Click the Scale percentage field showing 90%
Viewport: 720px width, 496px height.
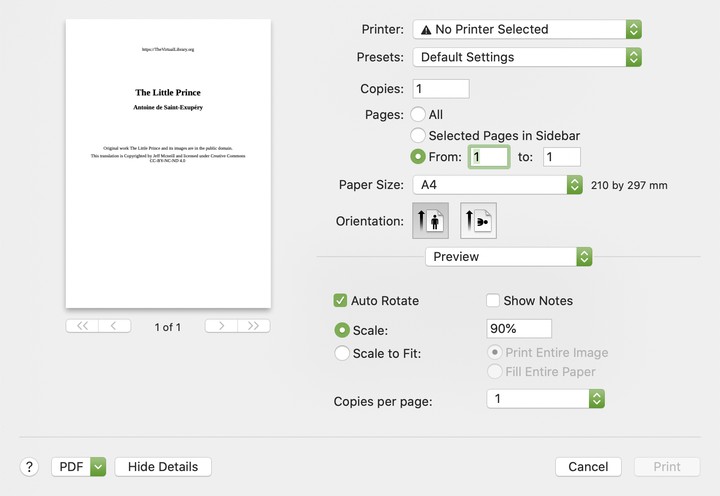519,329
